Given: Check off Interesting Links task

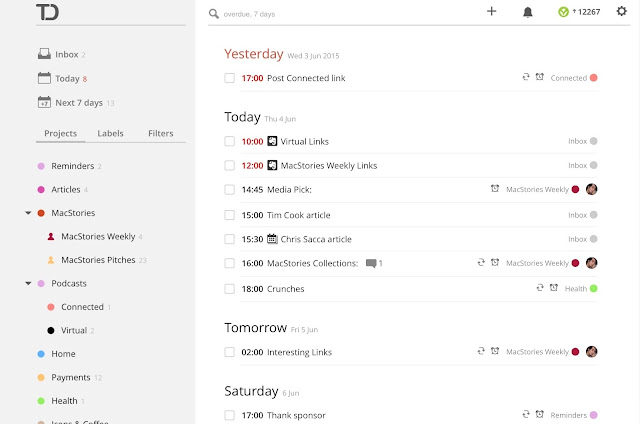Looking at the screenshot, I should click(229, 352).
